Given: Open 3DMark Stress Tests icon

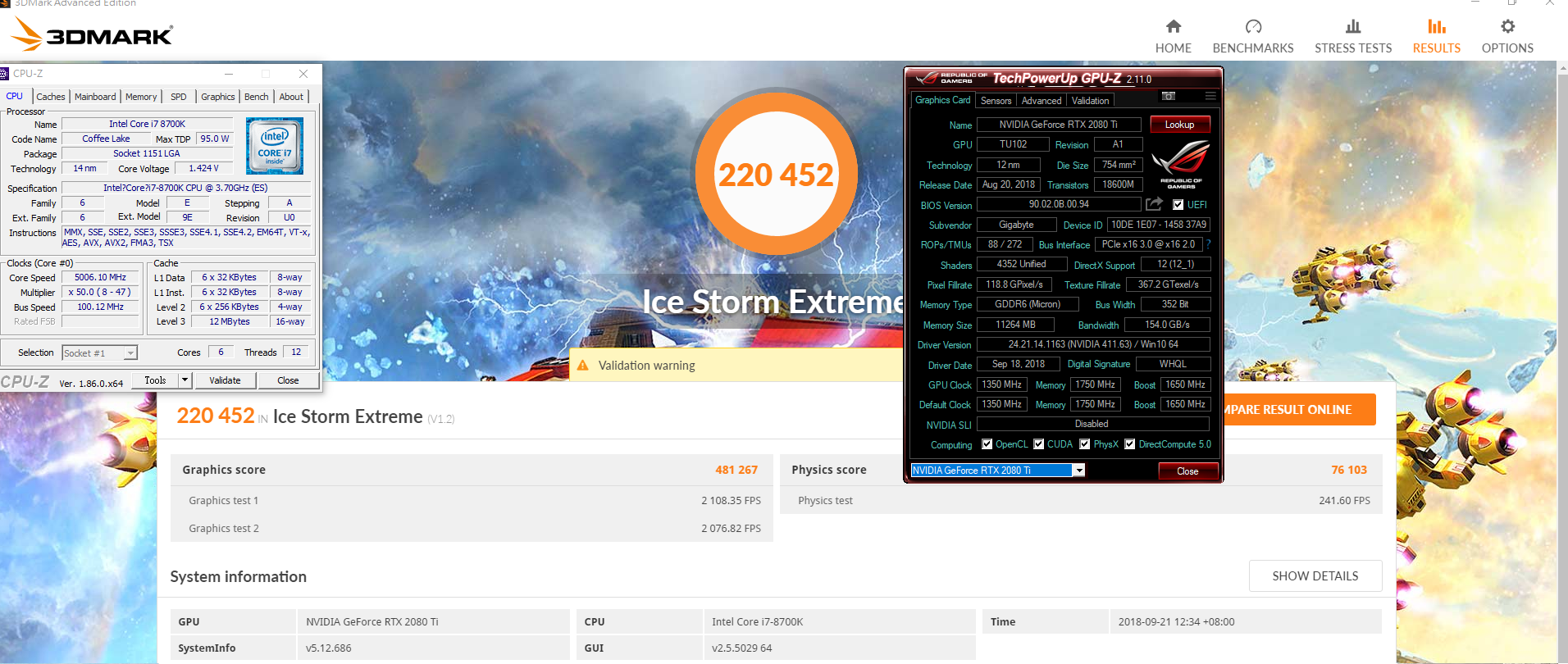Looking at the screenshot, I should click(x=1353, y=26).
